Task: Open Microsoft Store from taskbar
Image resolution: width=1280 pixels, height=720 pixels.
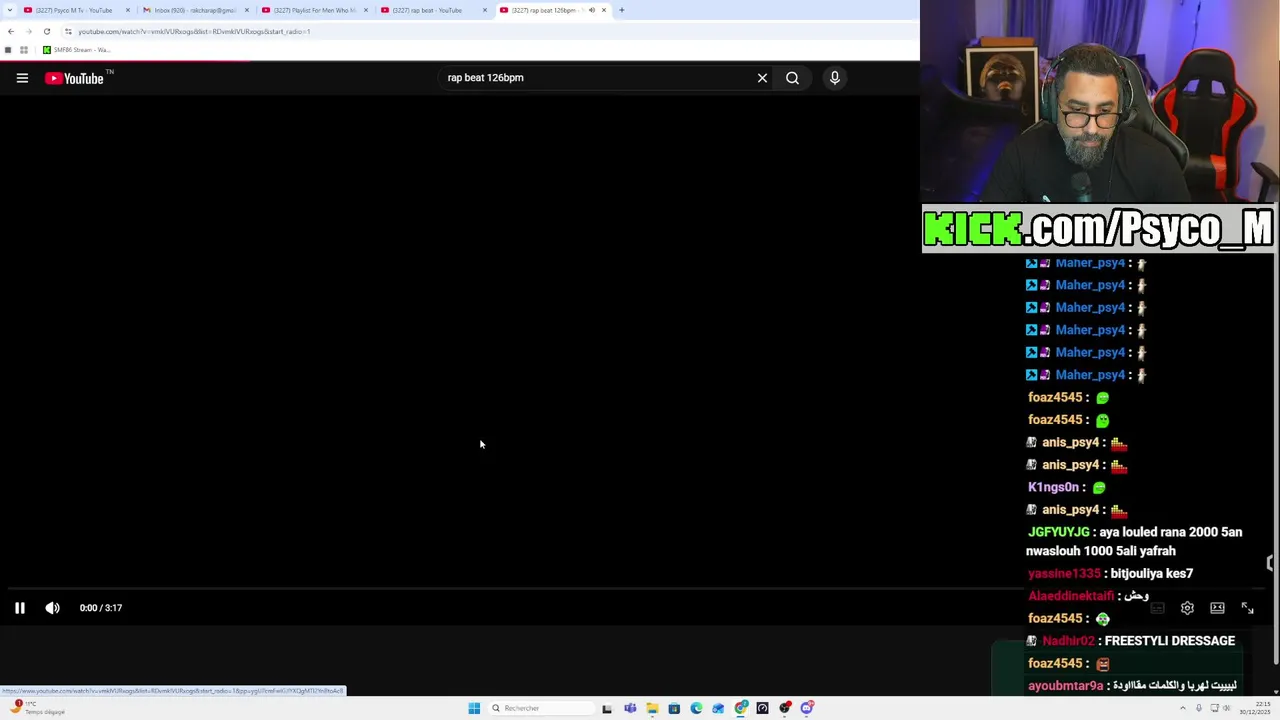Action: tap(674, 708)
